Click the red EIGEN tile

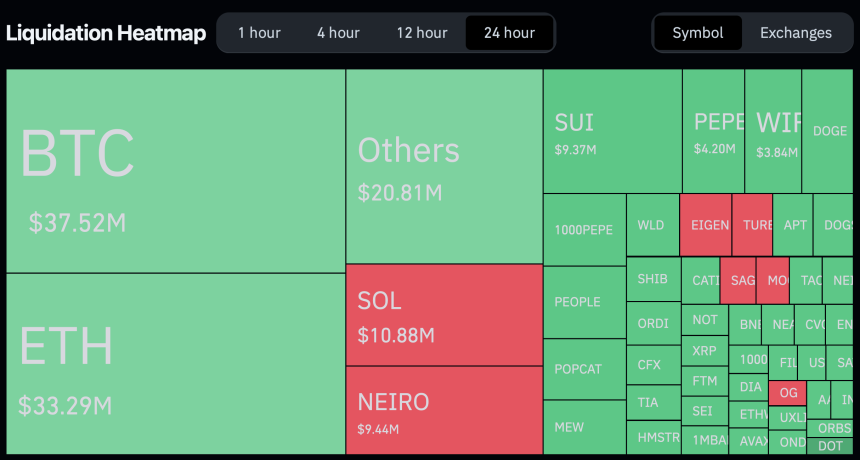705,225
